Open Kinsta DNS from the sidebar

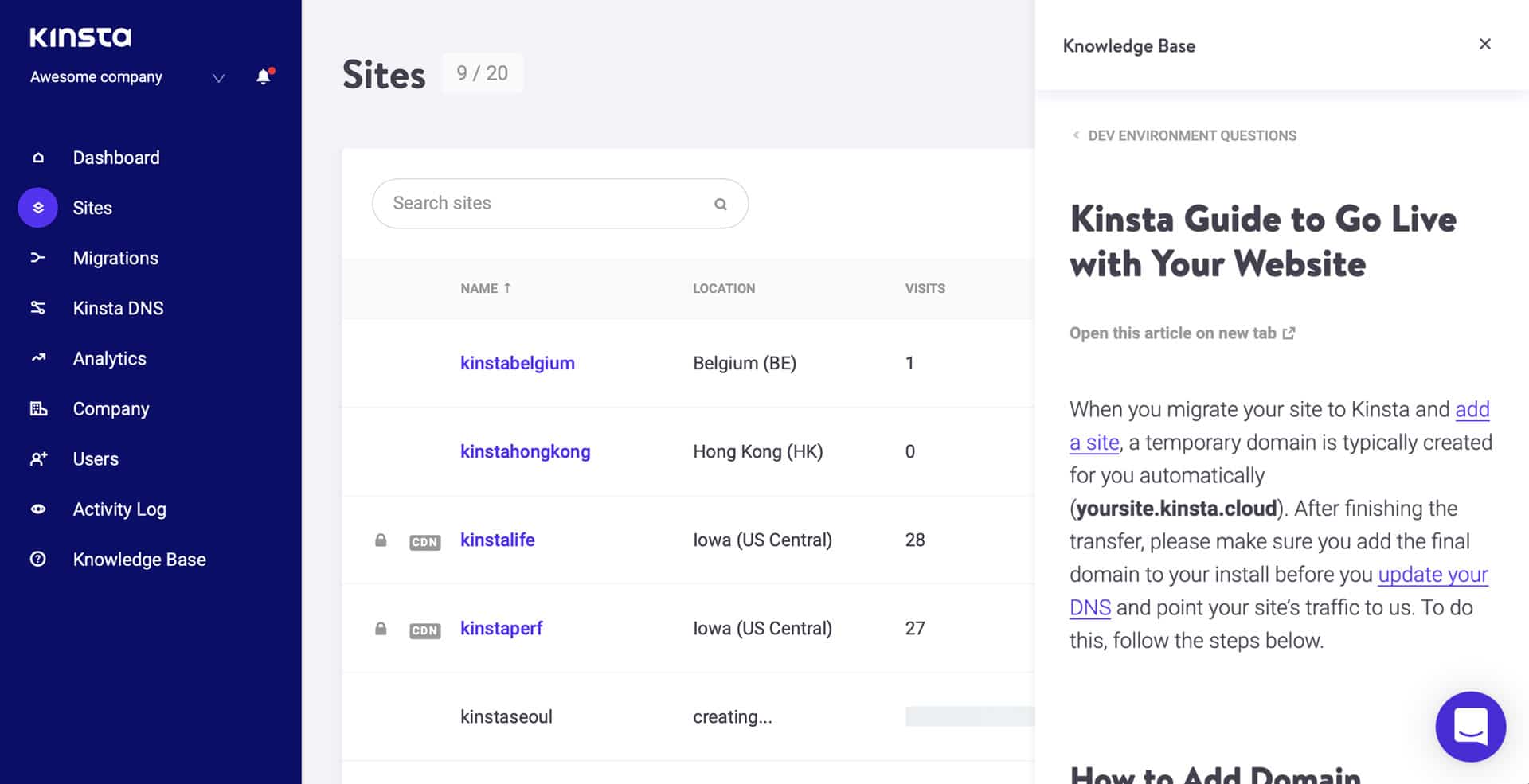37,308
